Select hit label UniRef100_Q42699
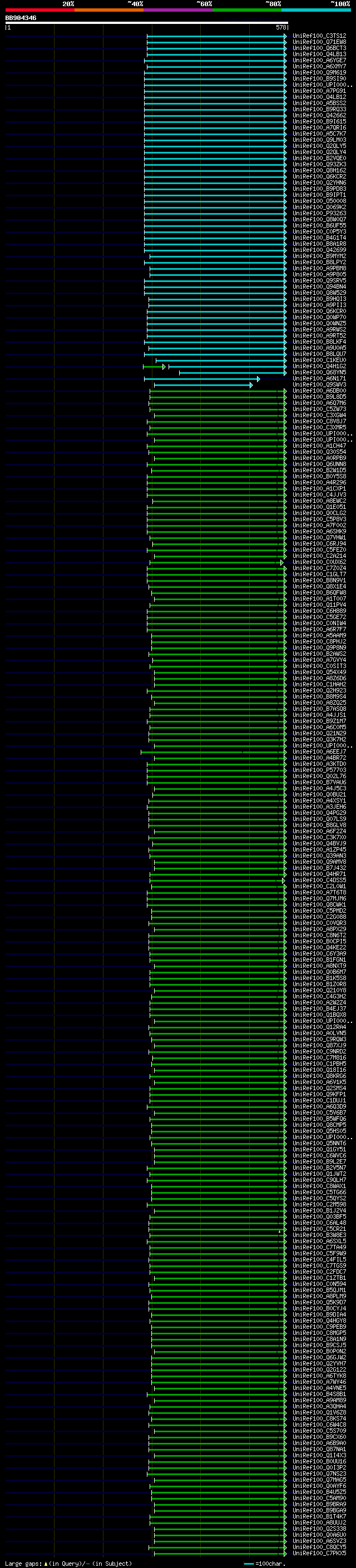The height and width of the screenshot is (1568, 356). 319,250
